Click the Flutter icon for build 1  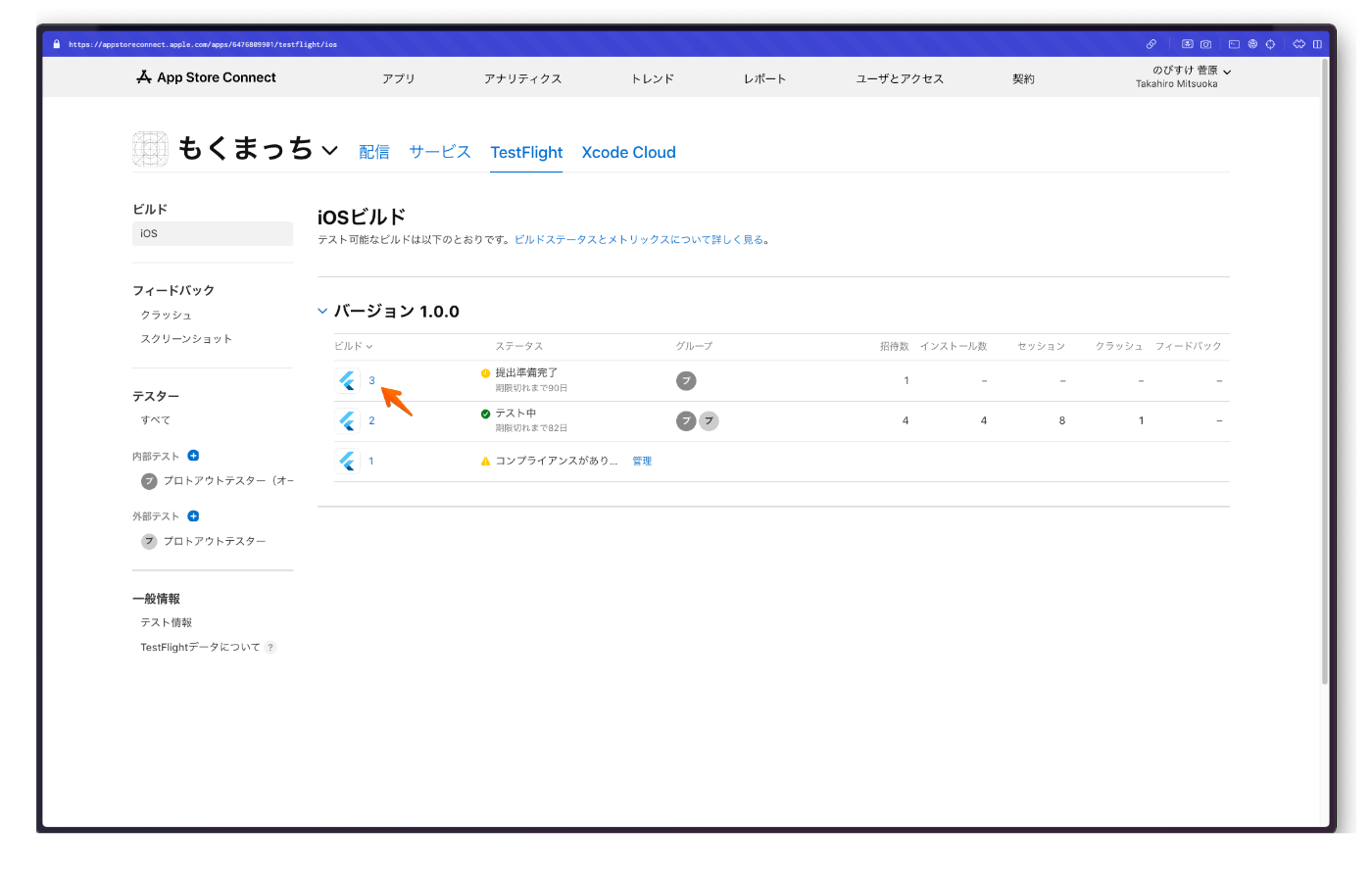tap(347, 461)
